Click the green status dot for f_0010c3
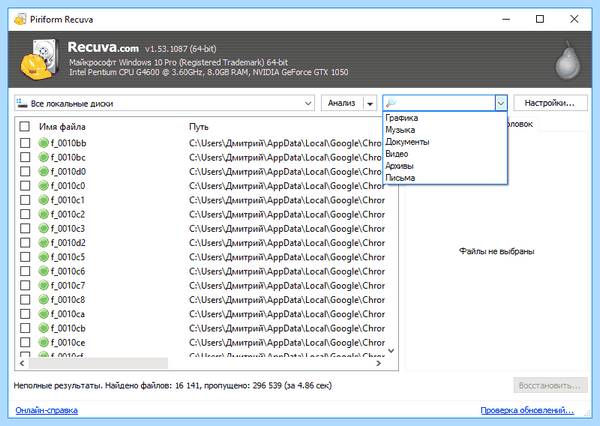This screenshot has width=600, height=426. 44,228
